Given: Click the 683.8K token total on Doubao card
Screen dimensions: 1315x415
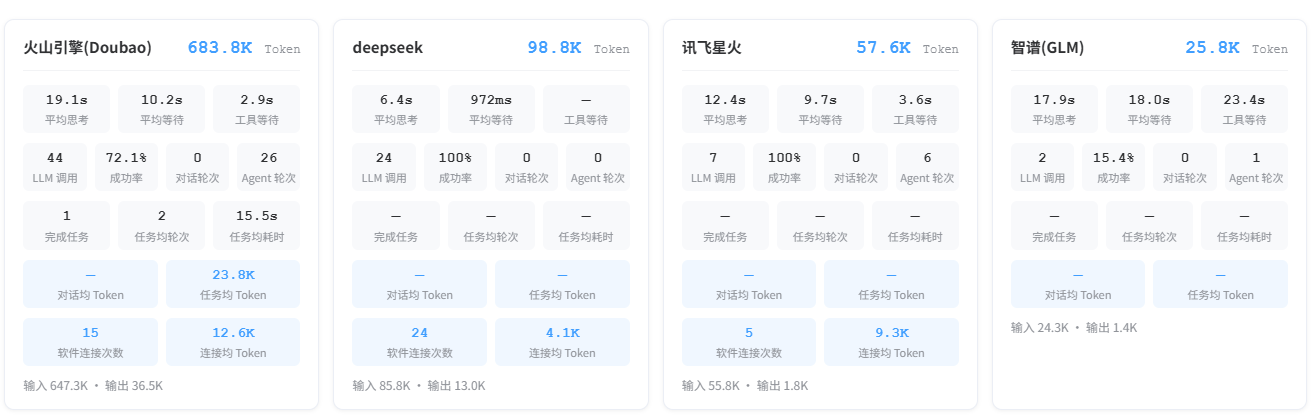Looking at the screenshot, I should 219,47.
